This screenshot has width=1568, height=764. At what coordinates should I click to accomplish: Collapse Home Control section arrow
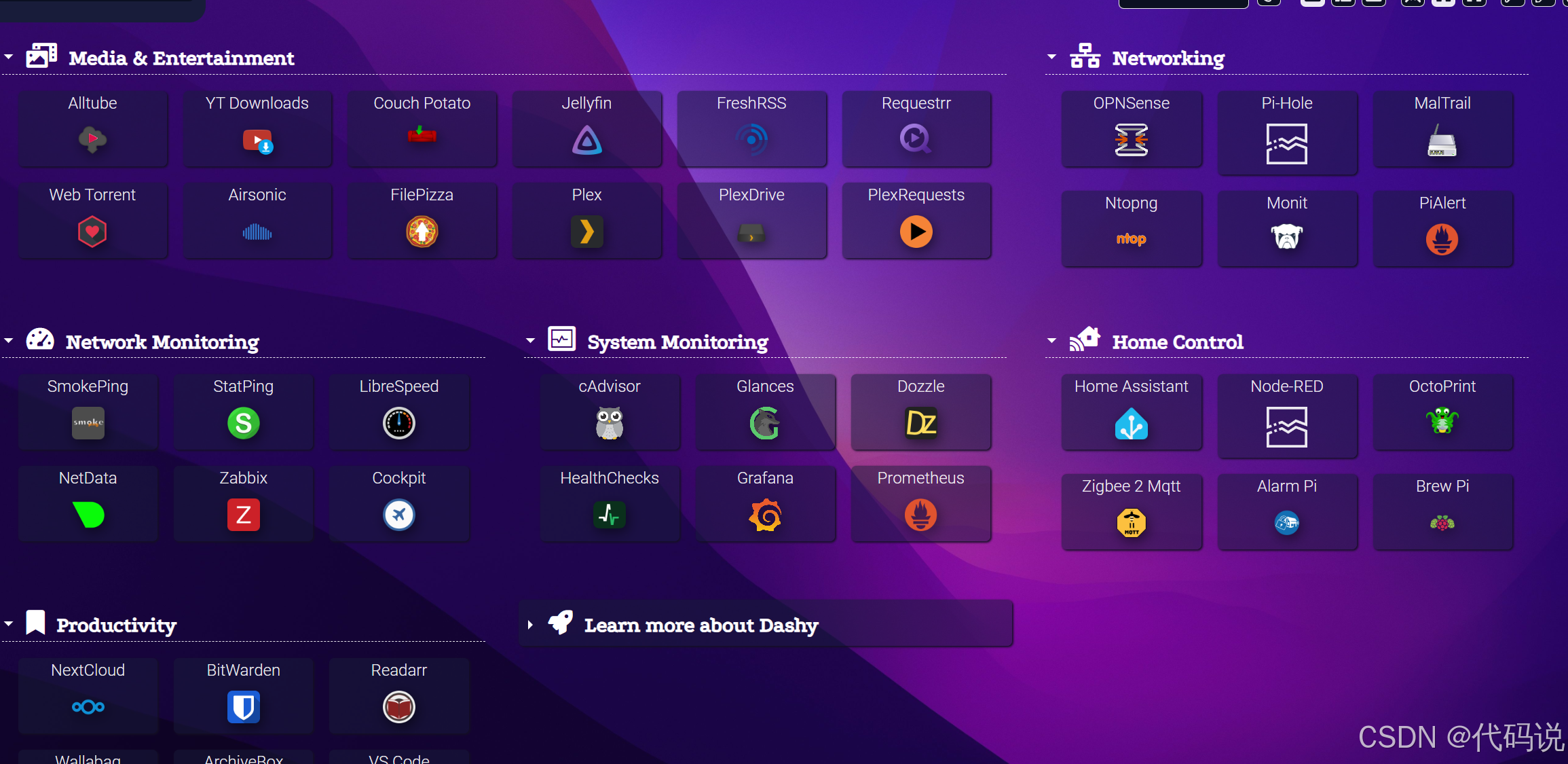1051,340
